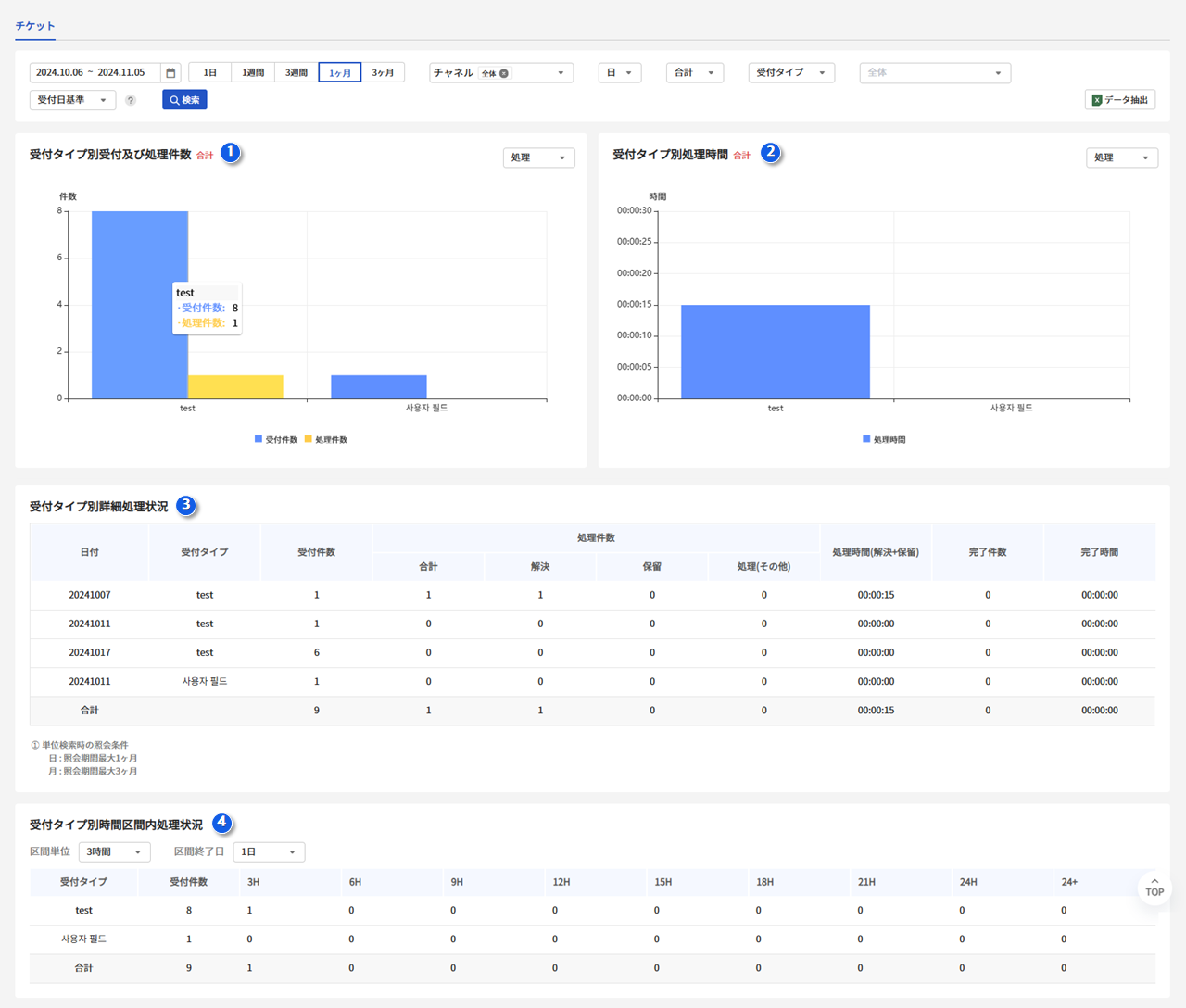Viewport: 1186px width, 1008px height.
Task: Select the 1日 period option
Action: 210,72
